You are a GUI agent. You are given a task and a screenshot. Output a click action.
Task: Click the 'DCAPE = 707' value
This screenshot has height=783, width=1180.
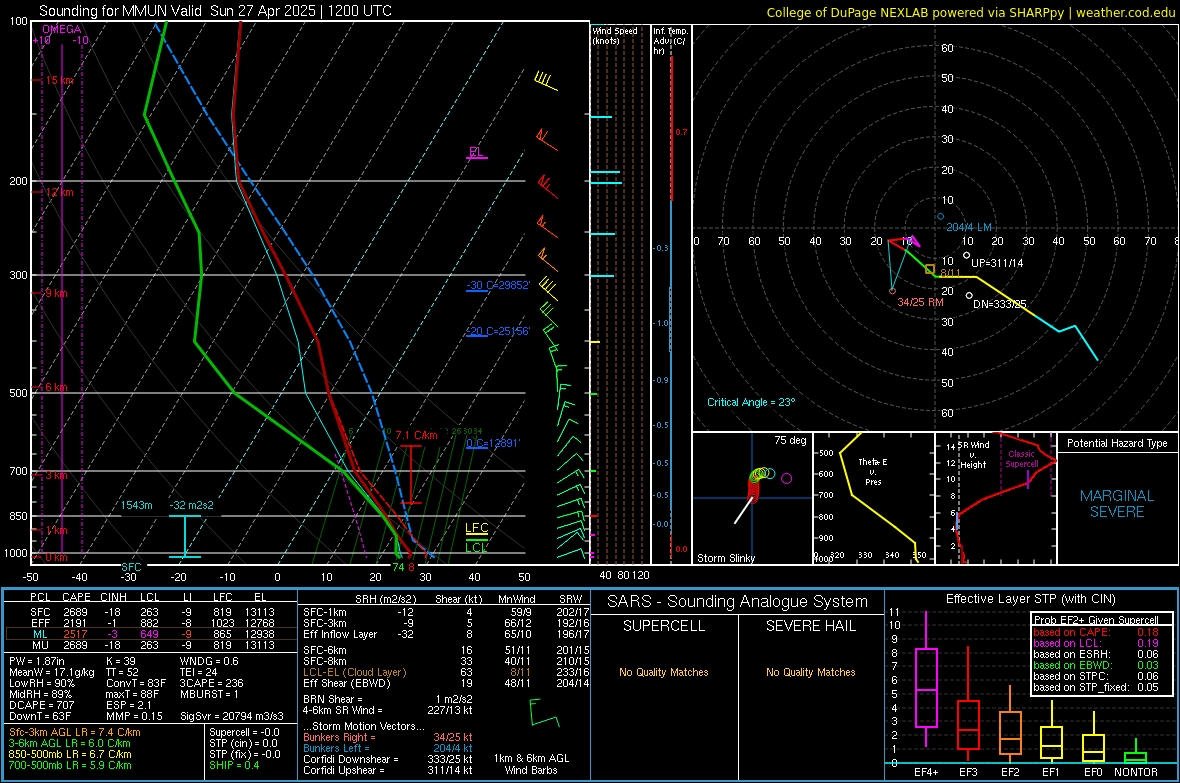[x=41, y=705]
